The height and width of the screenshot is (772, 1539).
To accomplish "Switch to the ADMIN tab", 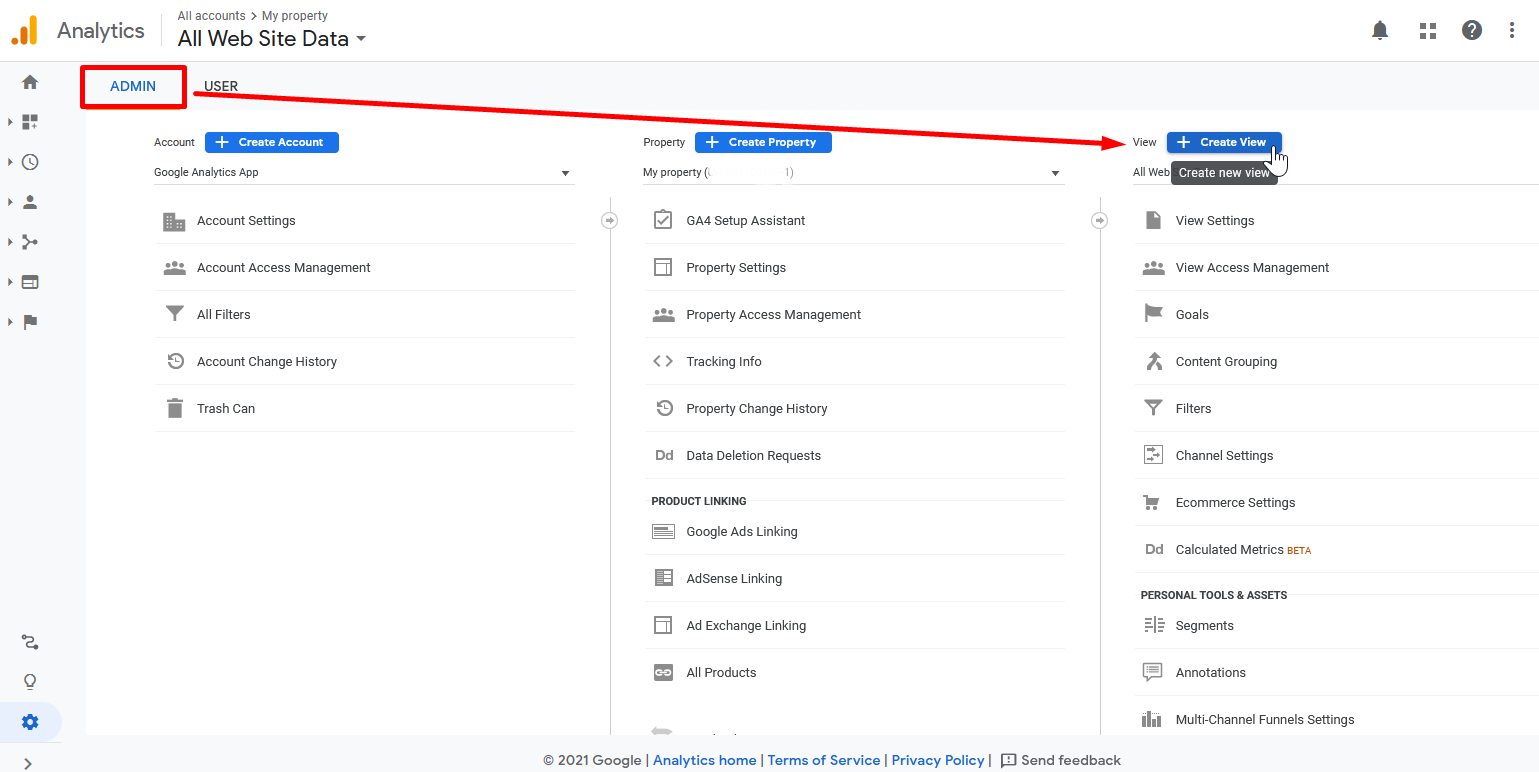I will pos(133,86).
